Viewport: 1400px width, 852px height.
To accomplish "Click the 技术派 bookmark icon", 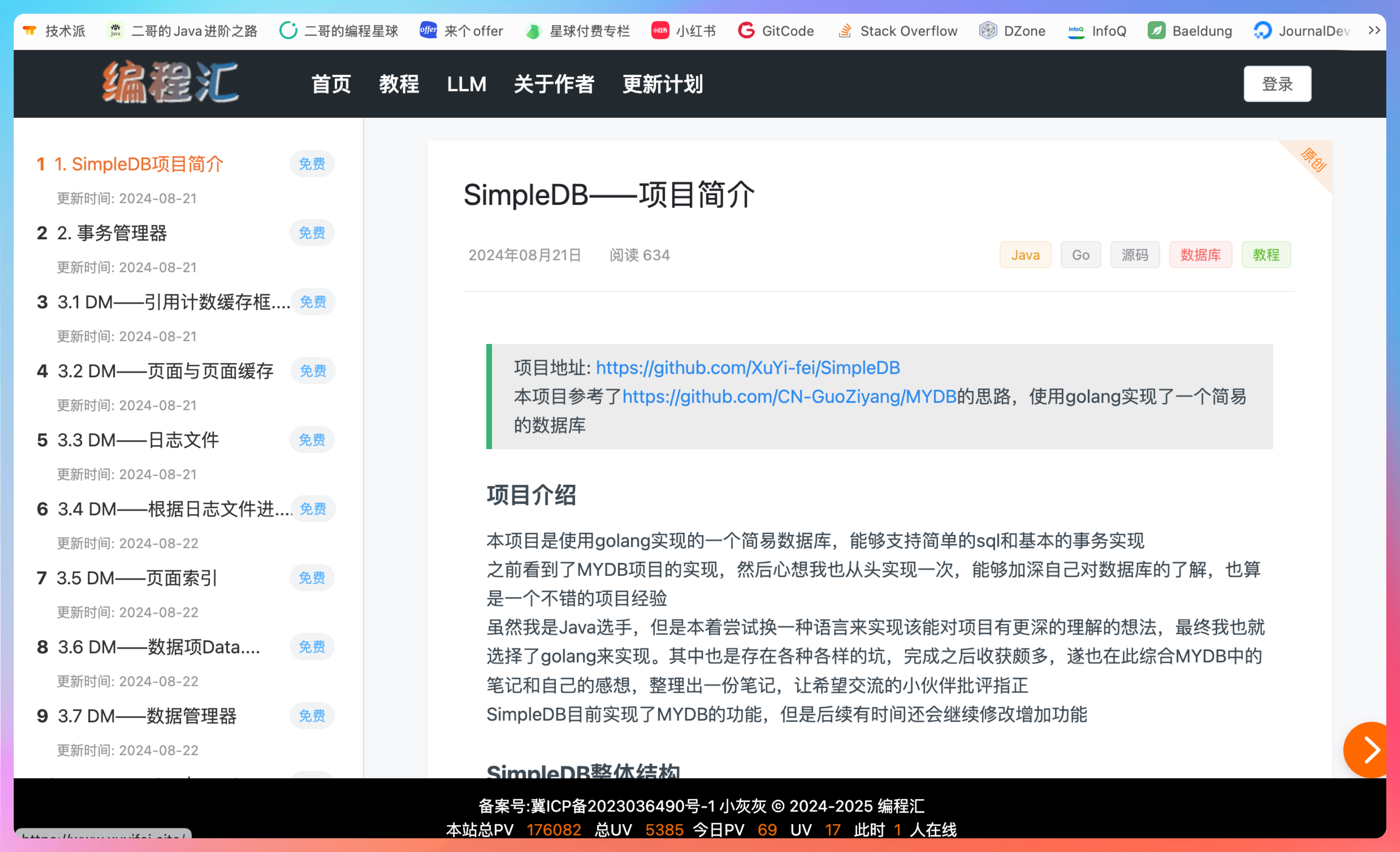I will (30, 31).
